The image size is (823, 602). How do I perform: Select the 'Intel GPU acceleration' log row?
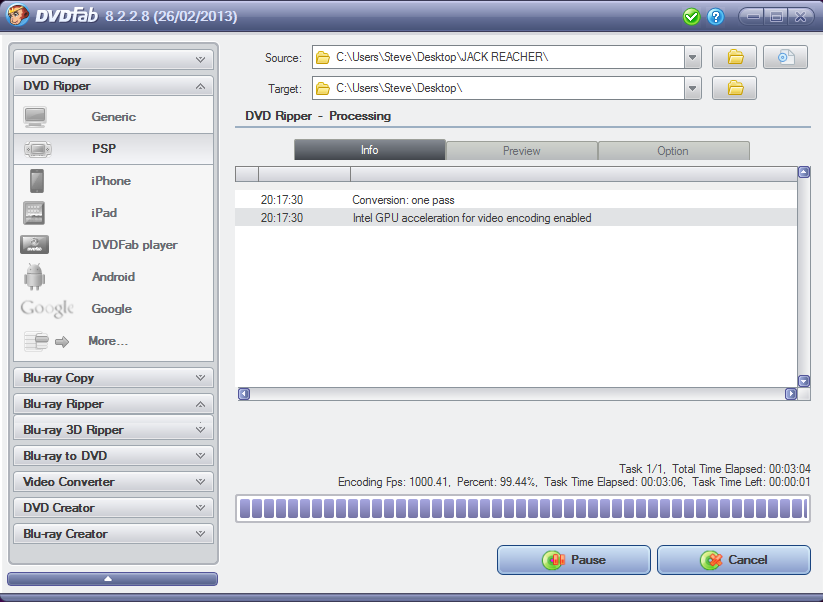(516, 218)
